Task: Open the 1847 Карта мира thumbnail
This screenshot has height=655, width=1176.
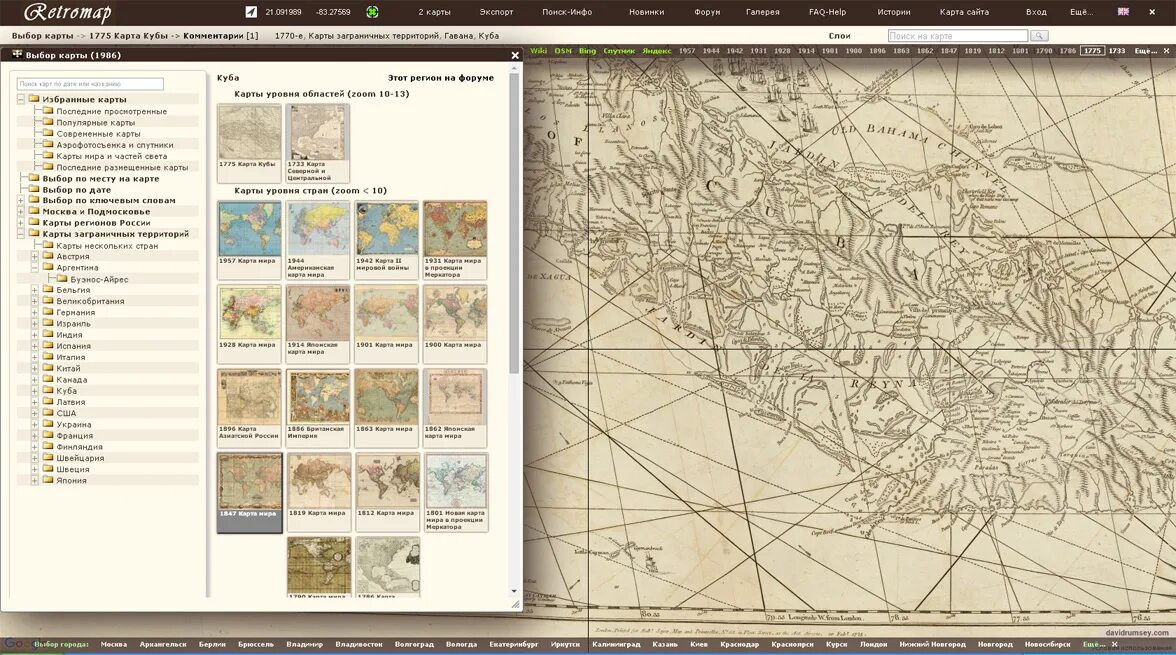Action: pos(250,492)
